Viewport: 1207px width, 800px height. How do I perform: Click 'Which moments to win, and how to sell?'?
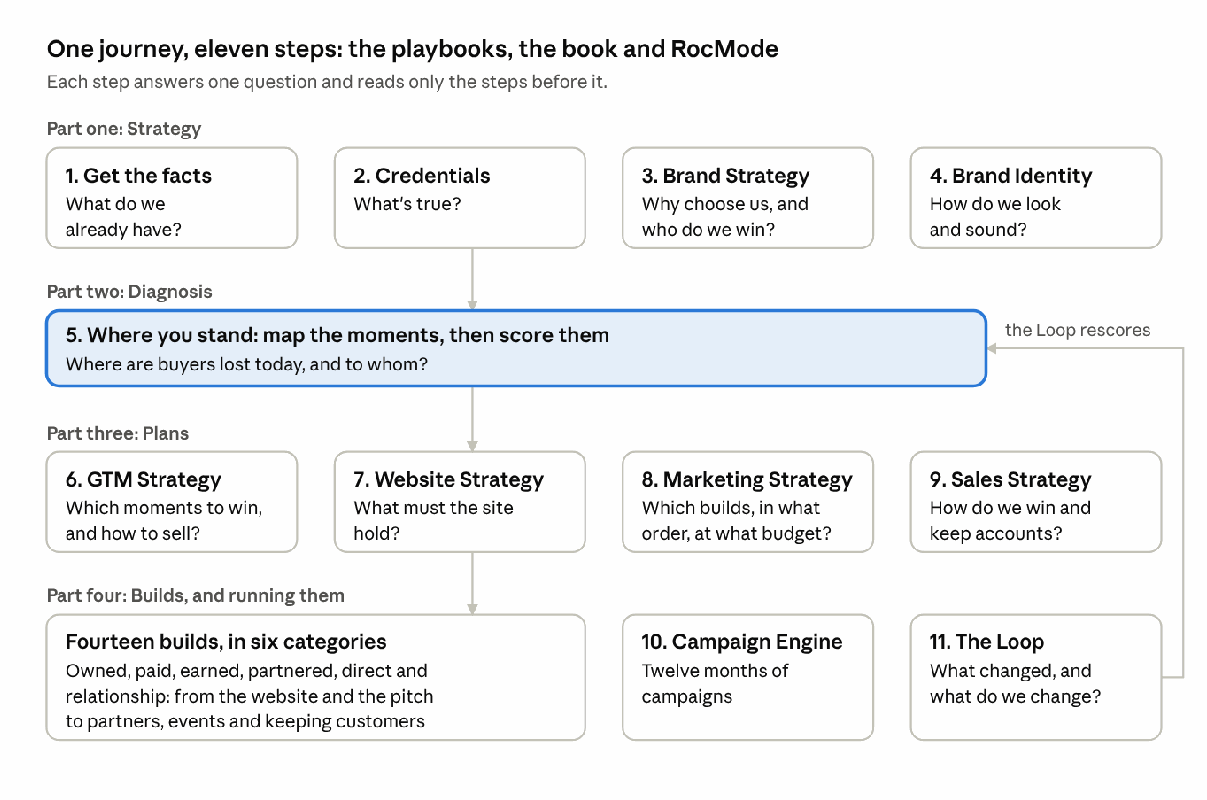[x=164, y=521]
